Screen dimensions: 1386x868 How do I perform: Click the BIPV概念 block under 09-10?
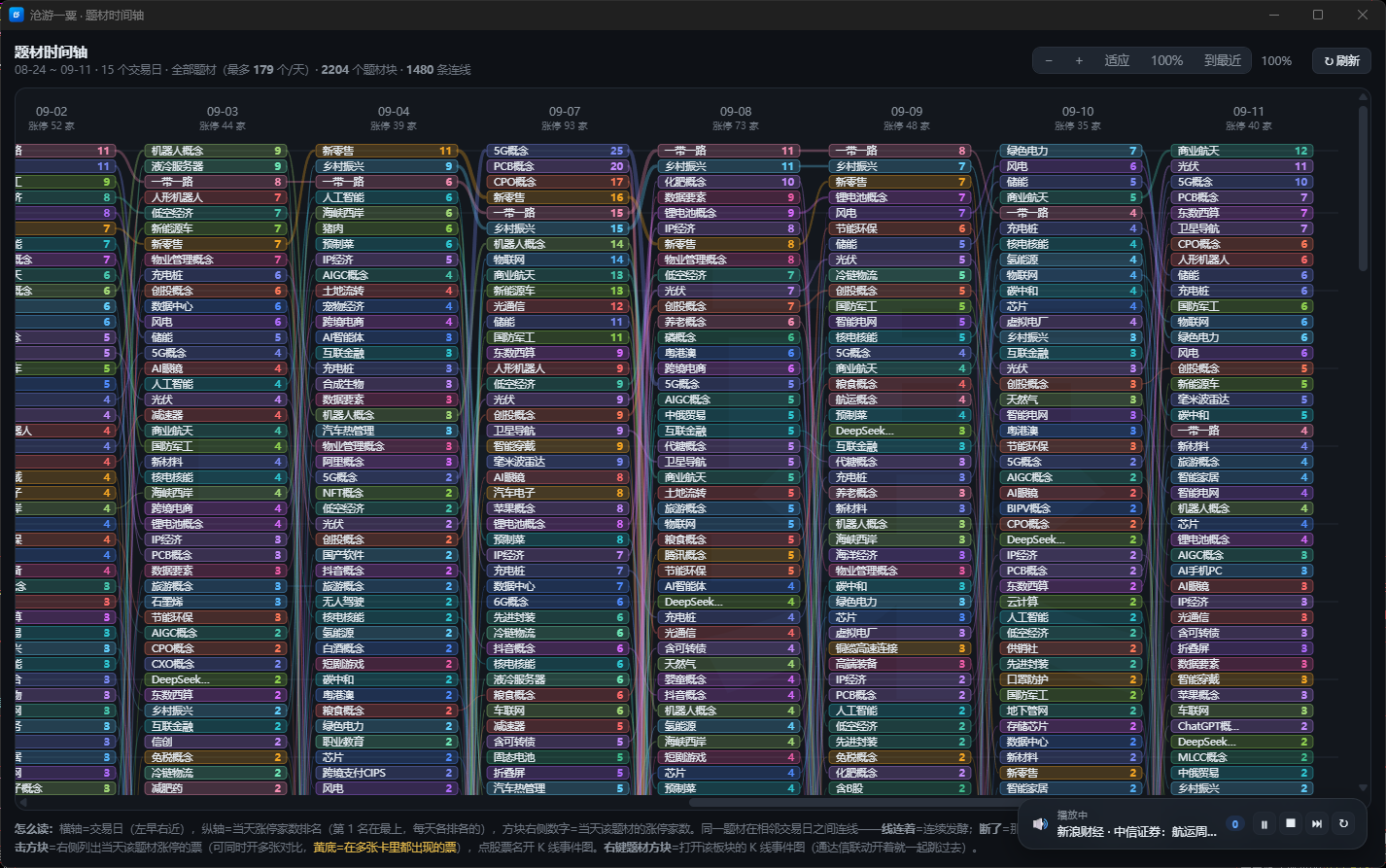(x=1071, y=508)
